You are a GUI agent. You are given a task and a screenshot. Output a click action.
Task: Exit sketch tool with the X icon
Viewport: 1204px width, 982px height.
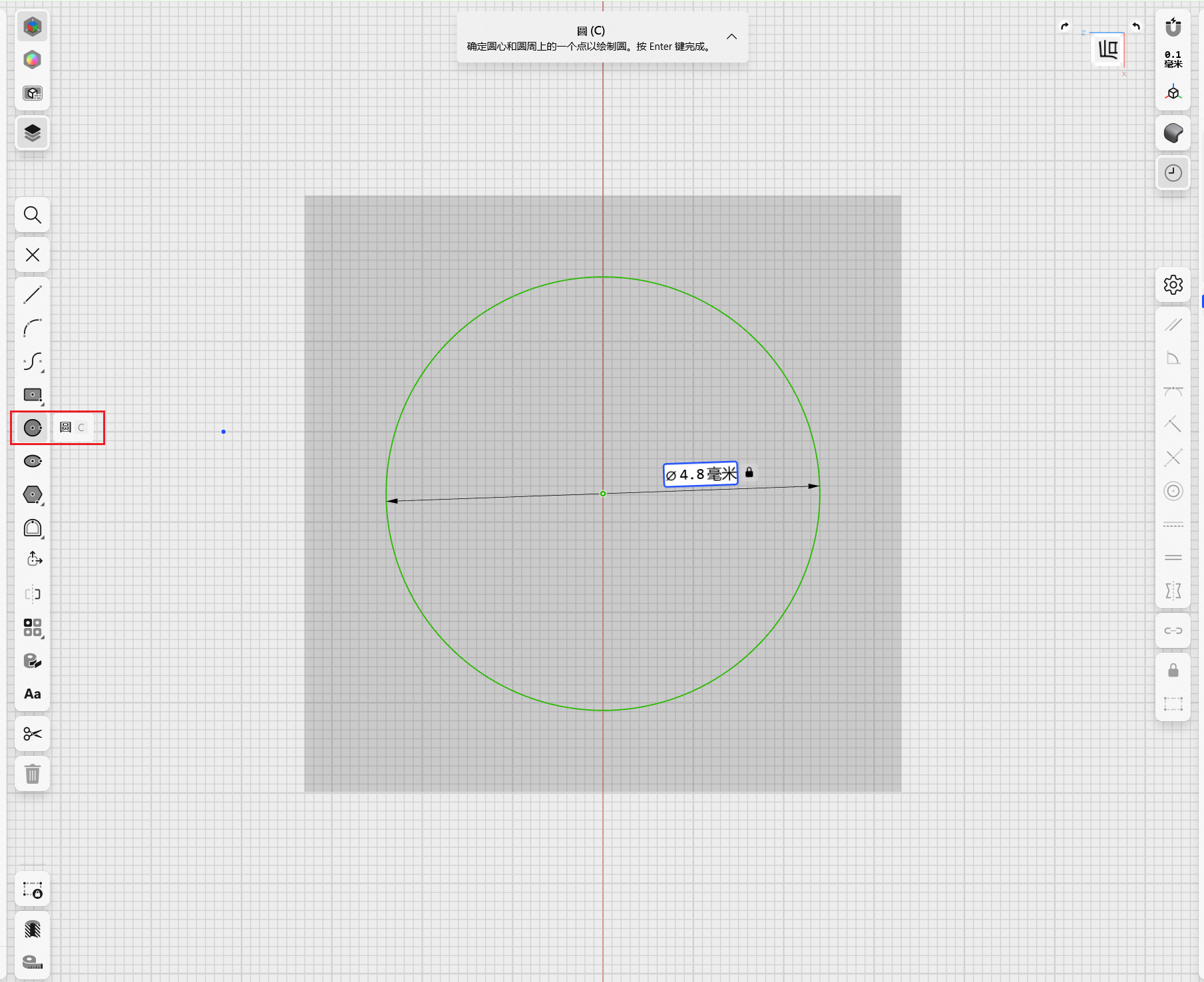pyautogui.click(x=33, y=255)
